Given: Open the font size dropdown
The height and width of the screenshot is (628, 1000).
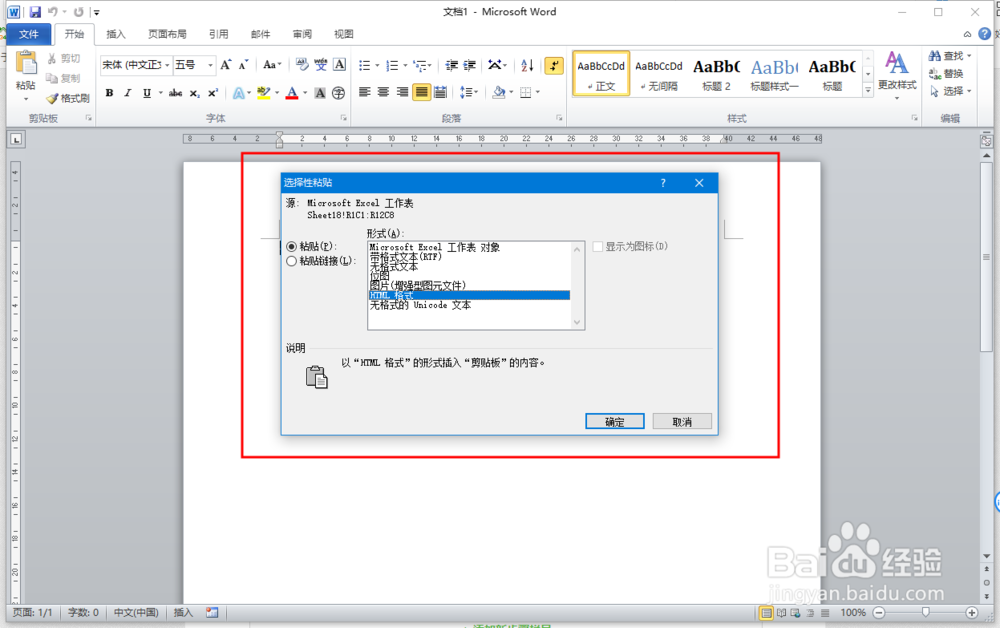Looking at the screenshot, I should (x=210, y=65).
